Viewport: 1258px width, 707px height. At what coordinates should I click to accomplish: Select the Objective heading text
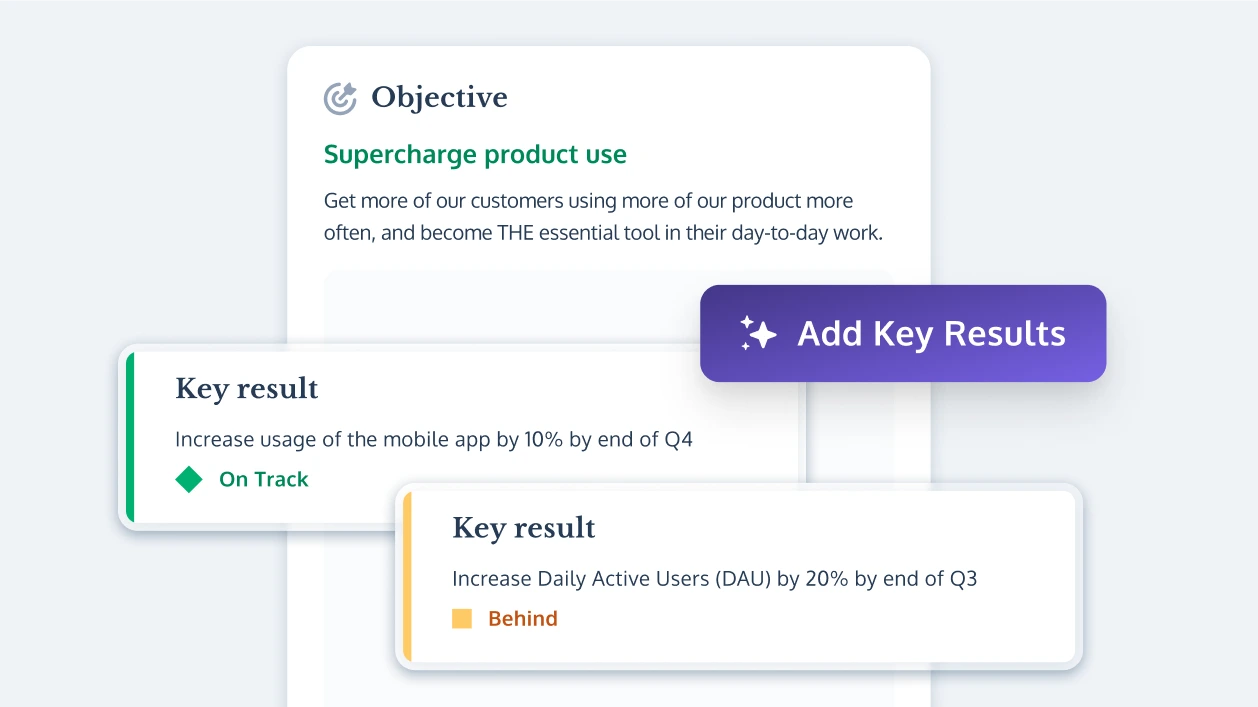pyautogui.click(x=439, y=98)
